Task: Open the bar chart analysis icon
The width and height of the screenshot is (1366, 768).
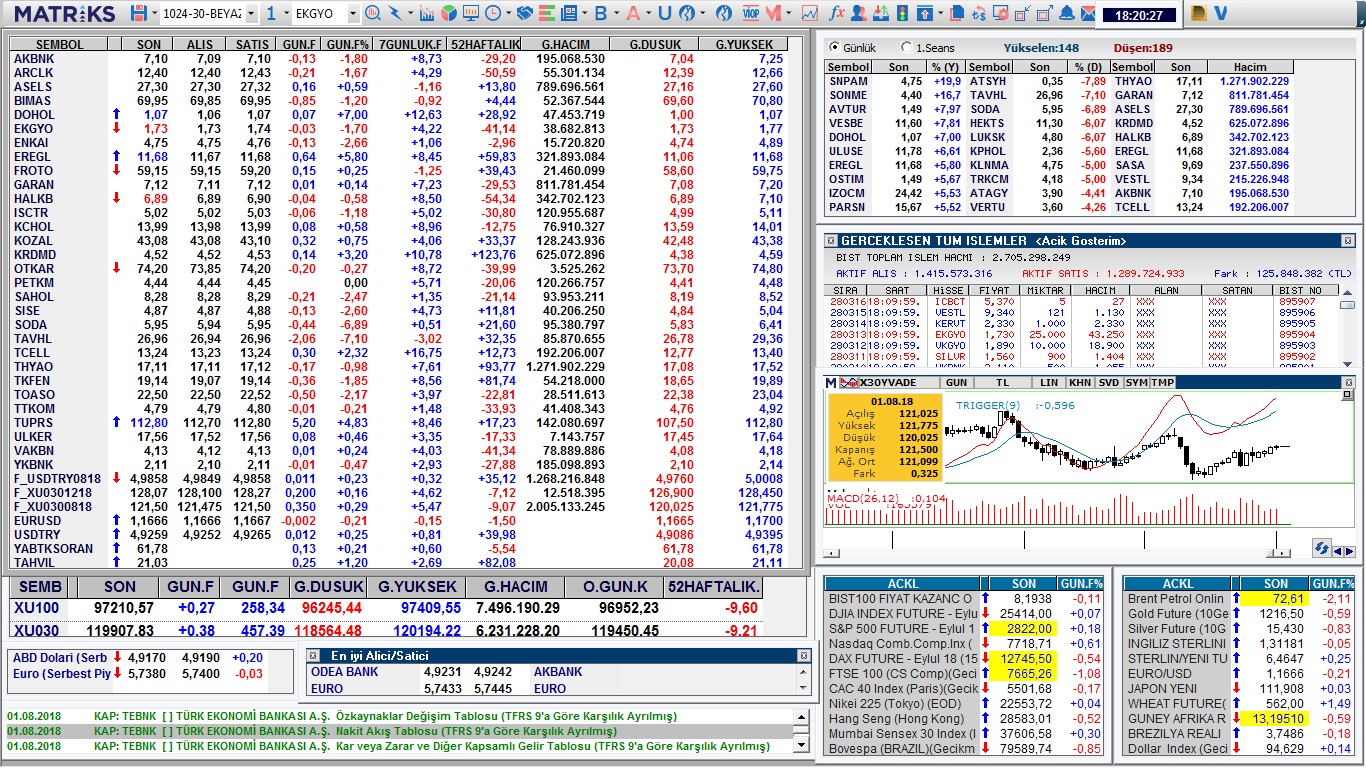Action: tap(426, 14)
